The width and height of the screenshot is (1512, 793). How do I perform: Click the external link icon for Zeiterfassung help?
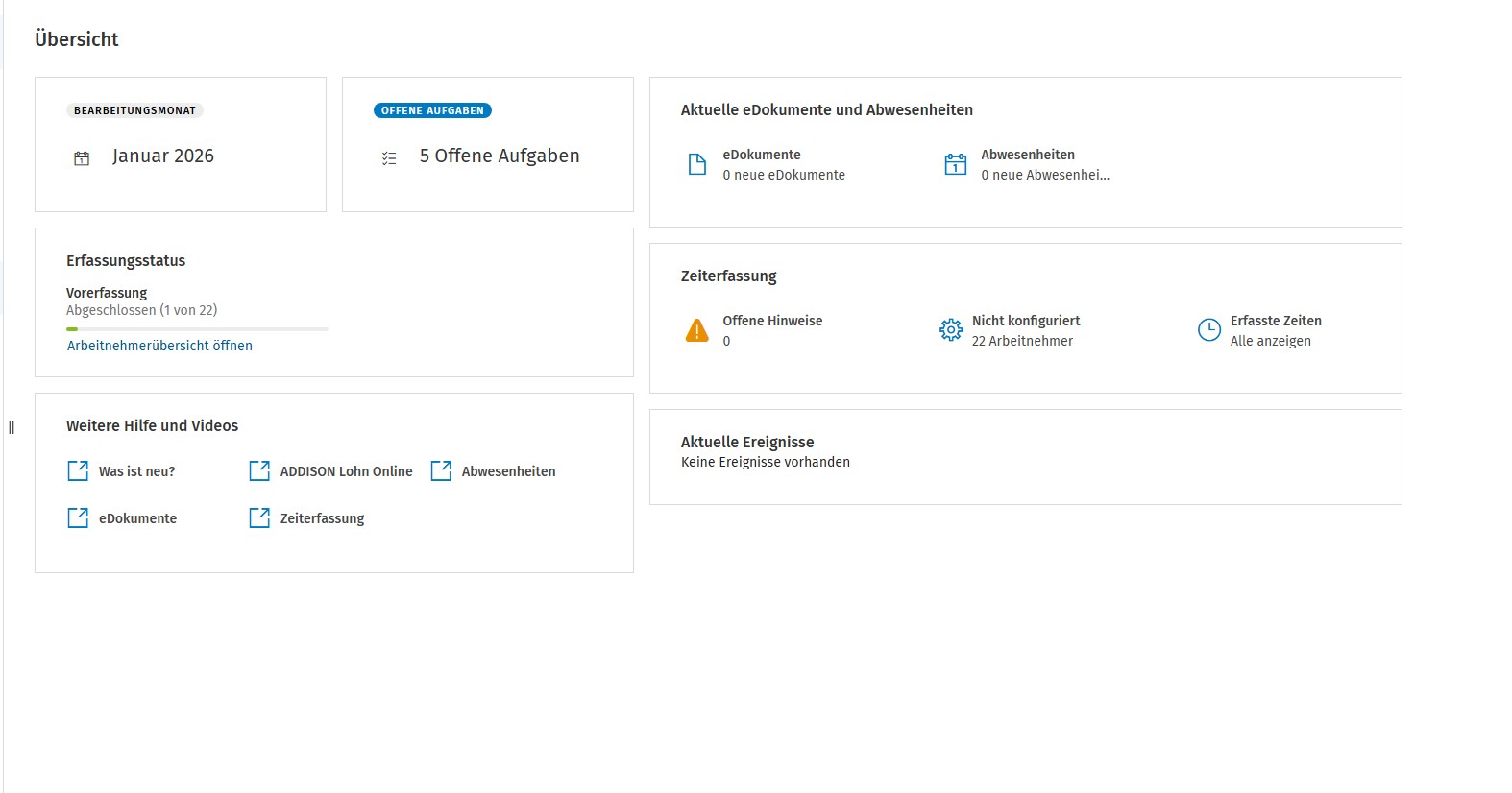(x=259, y=518)
